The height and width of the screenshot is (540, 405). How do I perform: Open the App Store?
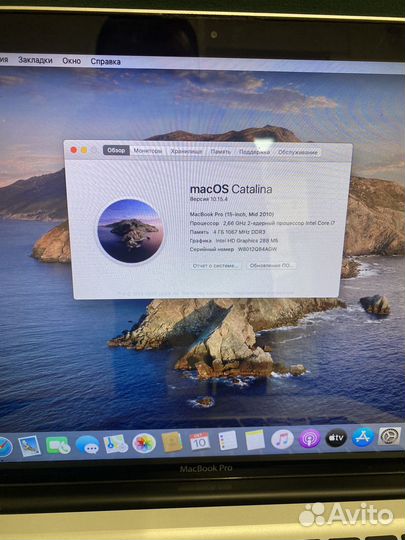click(363, 437)
